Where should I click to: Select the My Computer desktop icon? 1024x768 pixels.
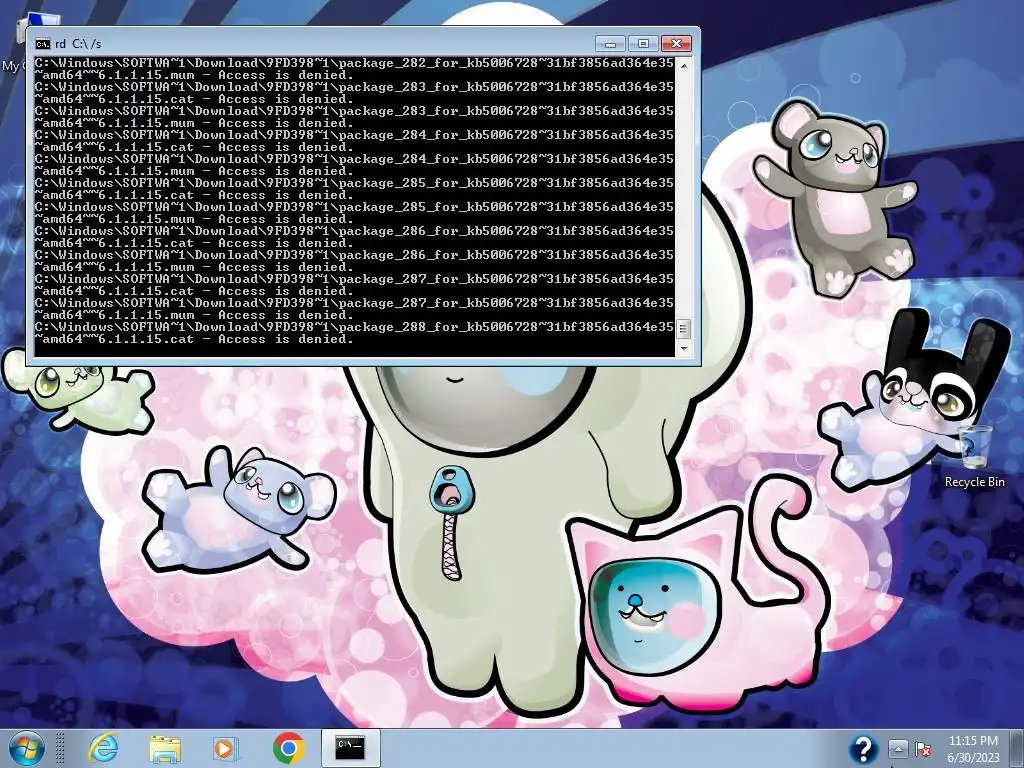[13, 46]
